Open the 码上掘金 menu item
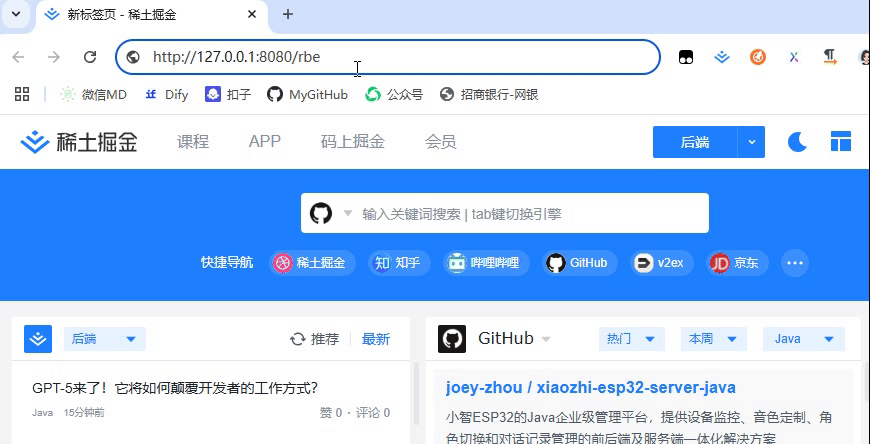 click(x=353, y=142)
